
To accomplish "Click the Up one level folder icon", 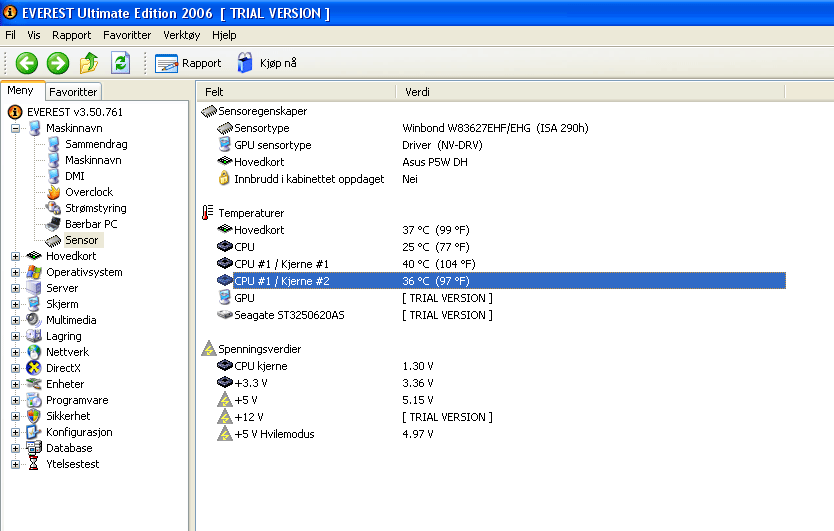I will 89,63.
